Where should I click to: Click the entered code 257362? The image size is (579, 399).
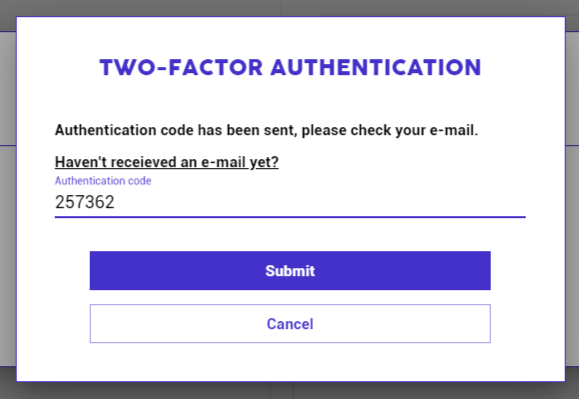coord(85,202)
